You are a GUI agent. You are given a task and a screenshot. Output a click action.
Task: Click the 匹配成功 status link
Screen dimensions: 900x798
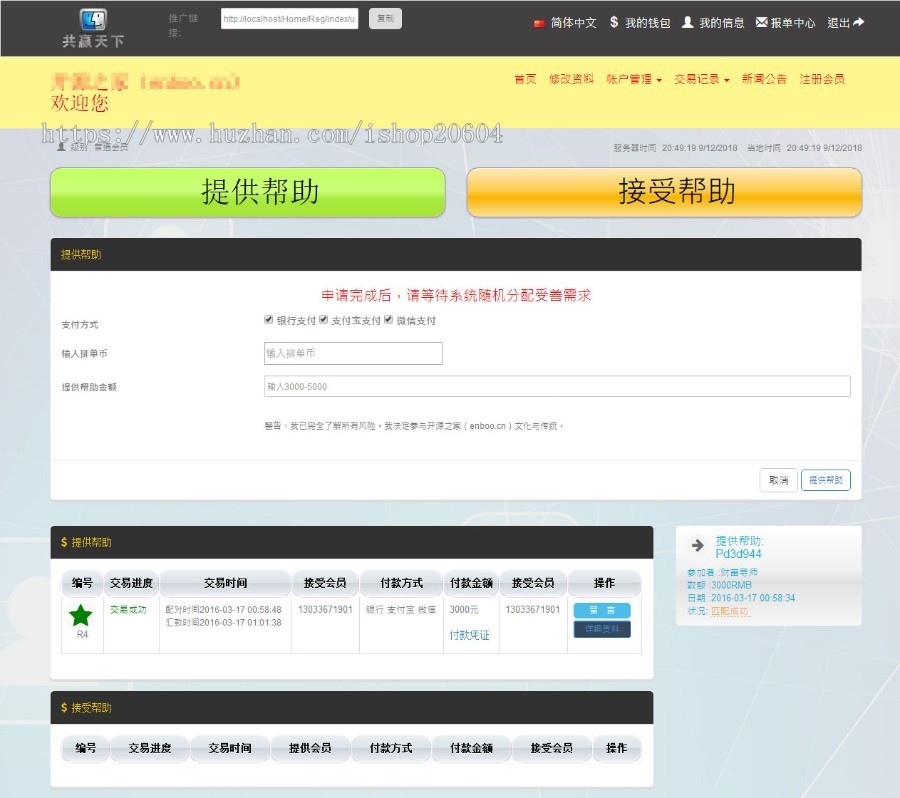click(730, 611)
